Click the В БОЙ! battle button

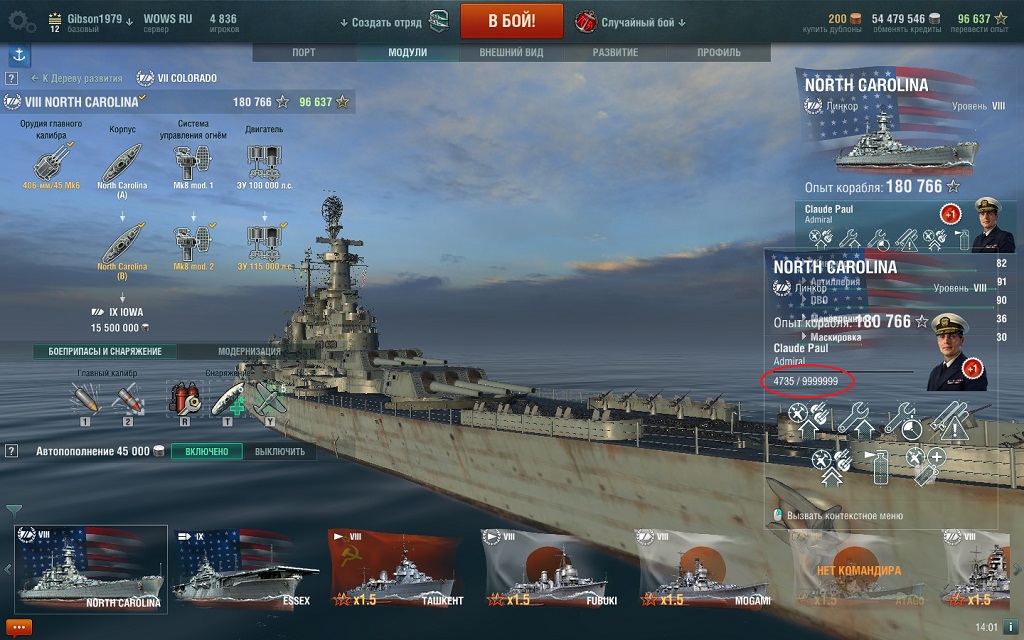point(511,21)
